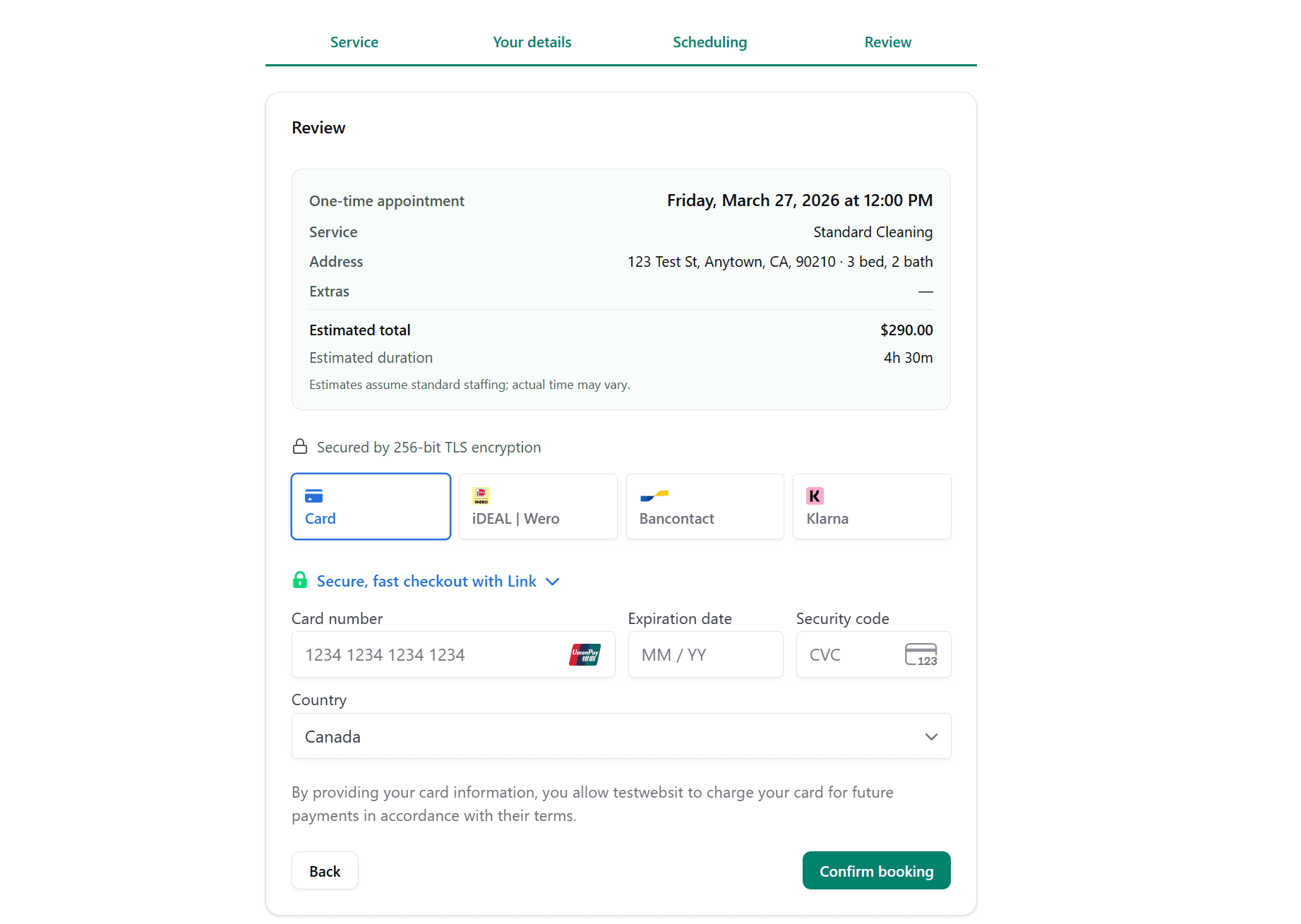1301x924 pixels.
Task: Click the Bancontact brand icon
Action: [655, 496]
